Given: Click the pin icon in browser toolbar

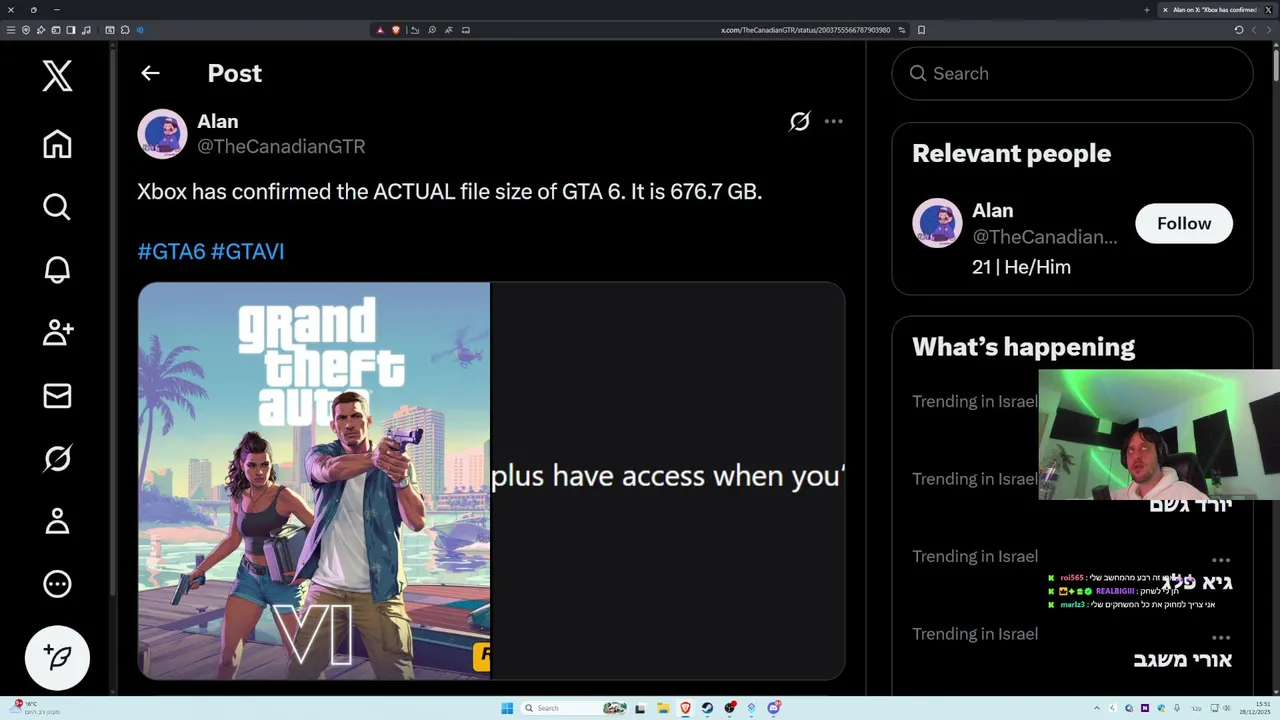Looking at the screenshot, I should coord(41,30).
